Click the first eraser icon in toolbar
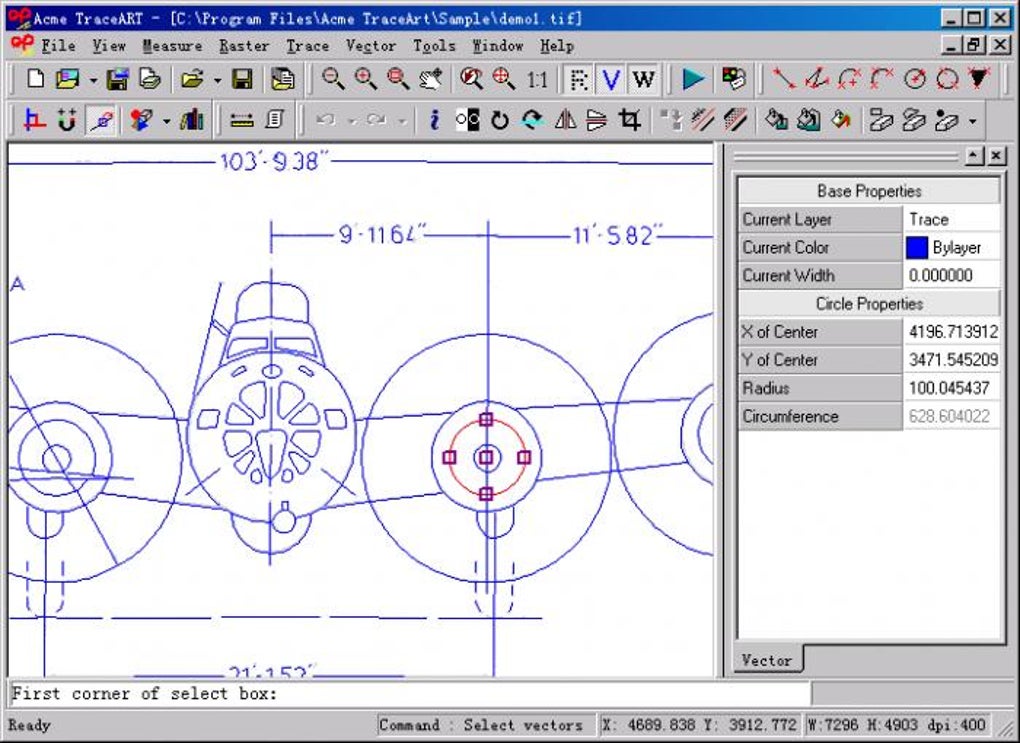This screenshot has width=1020, height=743. pyautogui.click(x=881, y=120)
